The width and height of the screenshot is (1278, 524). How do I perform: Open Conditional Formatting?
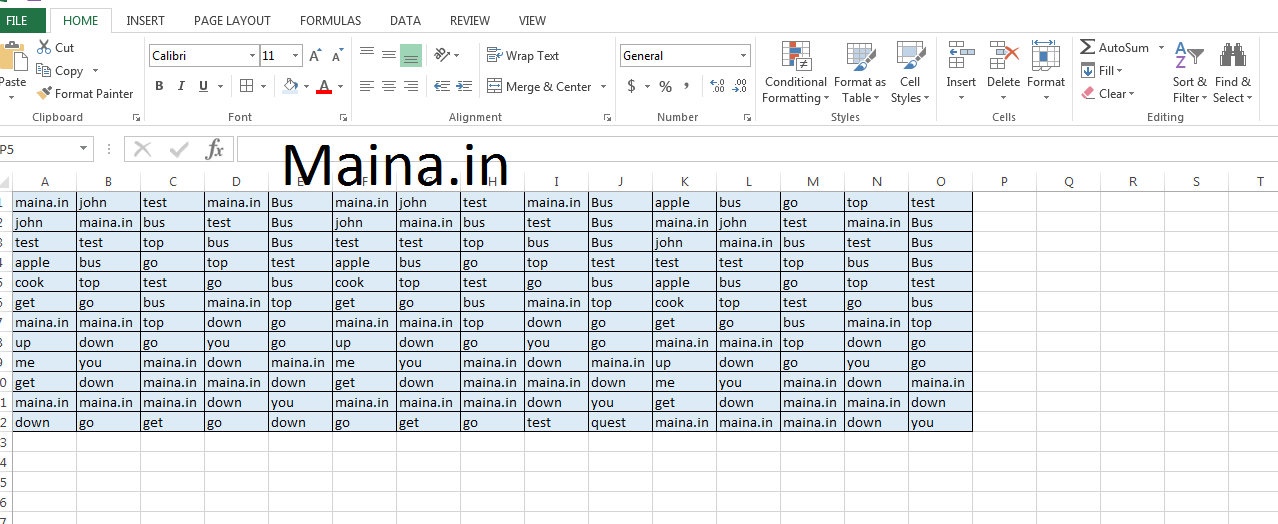coord(795,72)
